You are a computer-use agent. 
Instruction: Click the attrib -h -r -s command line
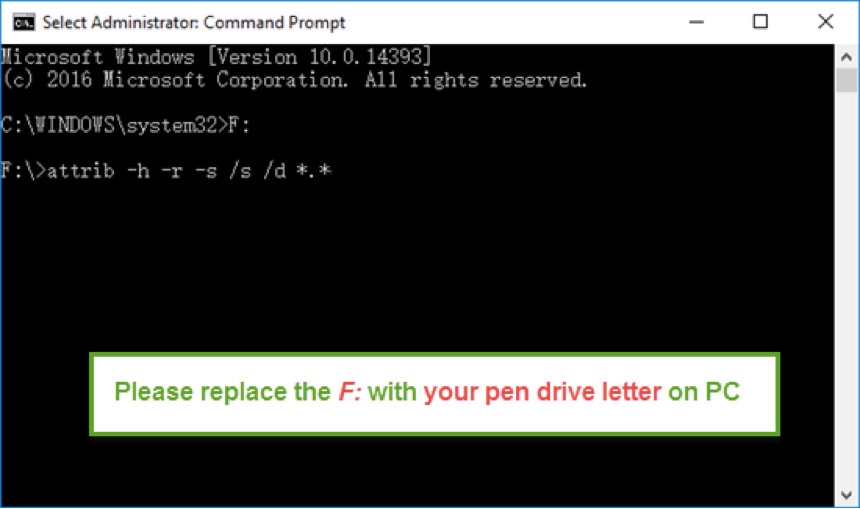(x=166, y=171)
